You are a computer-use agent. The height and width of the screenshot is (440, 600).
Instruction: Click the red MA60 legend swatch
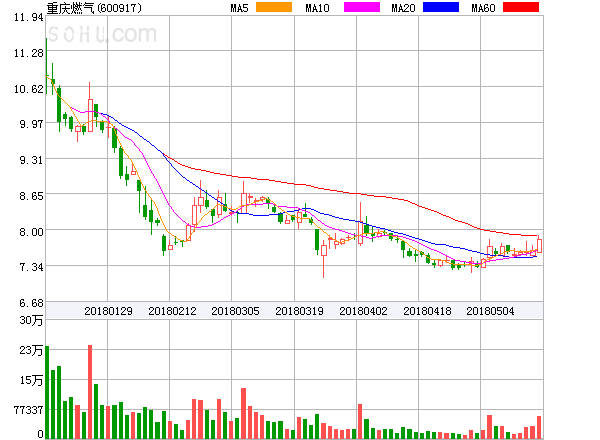coord(521,7)
